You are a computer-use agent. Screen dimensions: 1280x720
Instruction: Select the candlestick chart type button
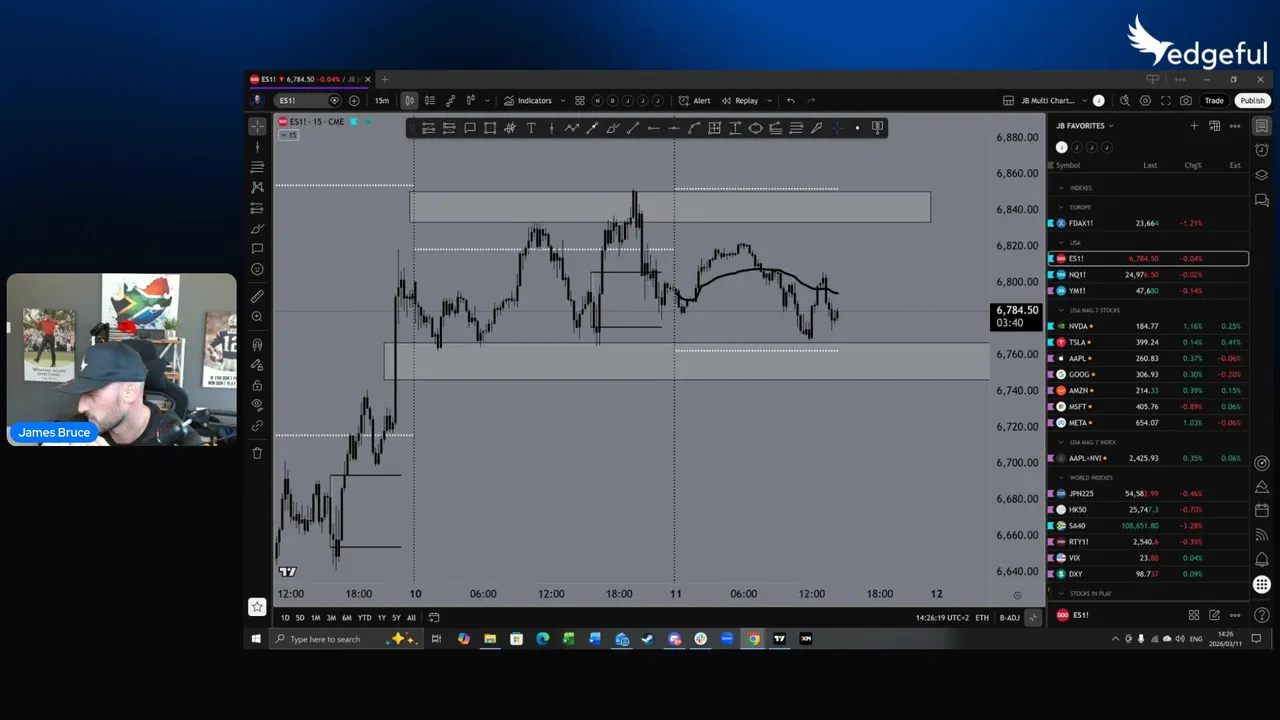coord(409,100)
